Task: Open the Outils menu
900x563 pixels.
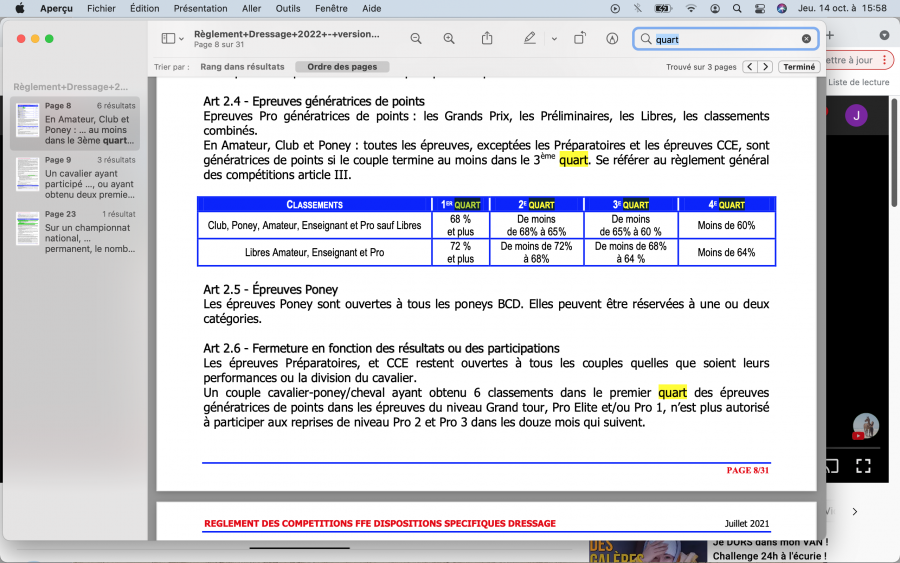Action: click(287, 8)
